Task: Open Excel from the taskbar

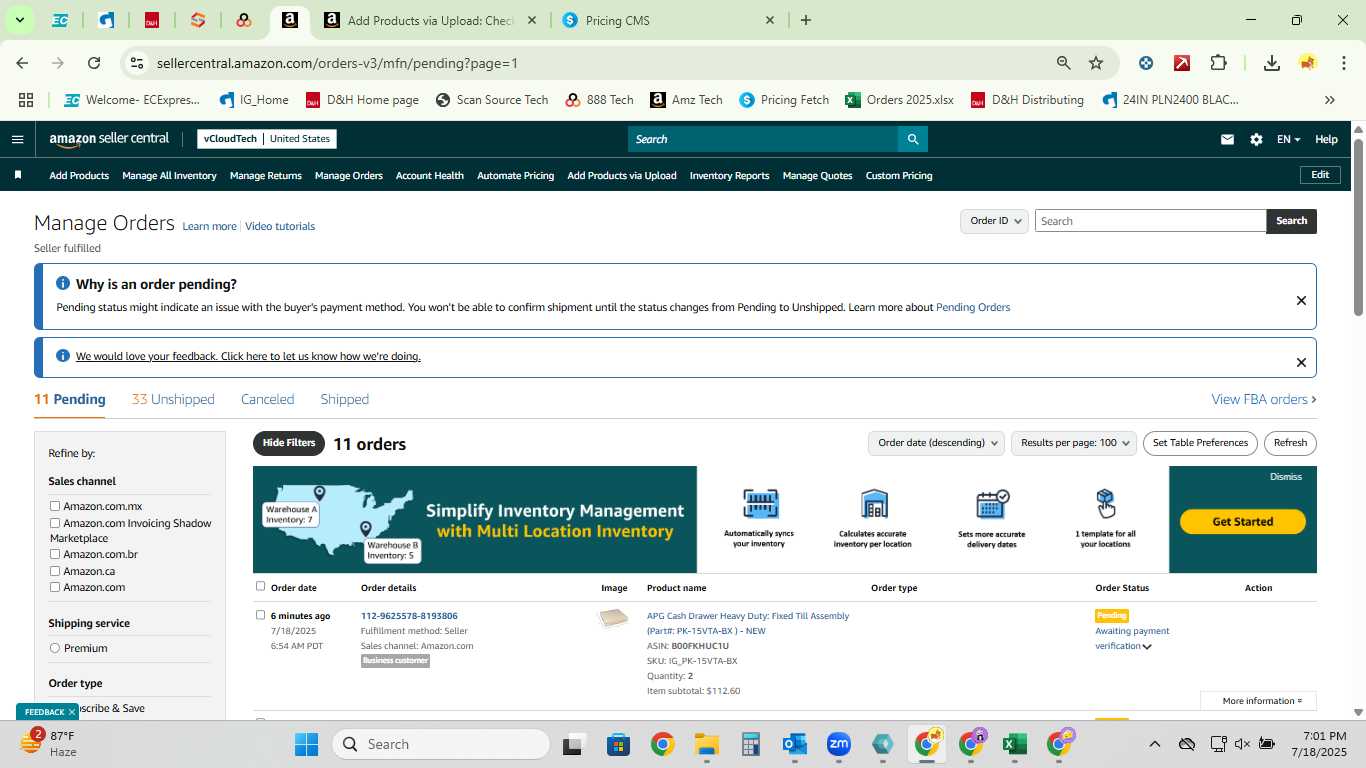Action: 1015,744
